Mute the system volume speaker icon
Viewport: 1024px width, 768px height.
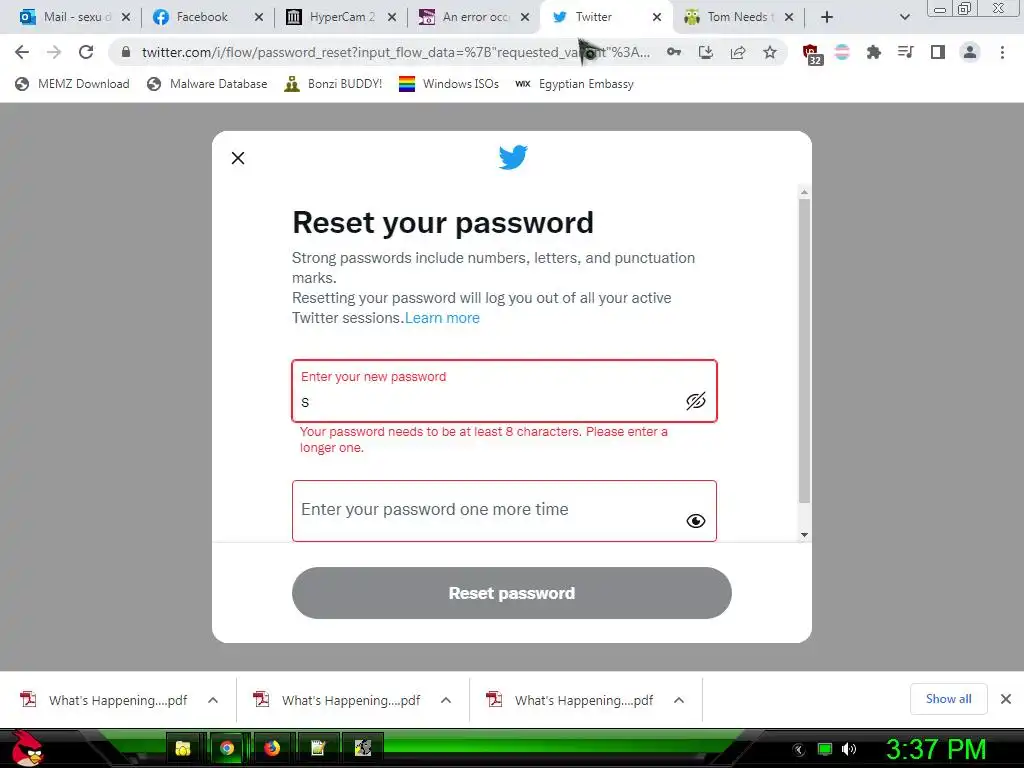click(848, 748)
